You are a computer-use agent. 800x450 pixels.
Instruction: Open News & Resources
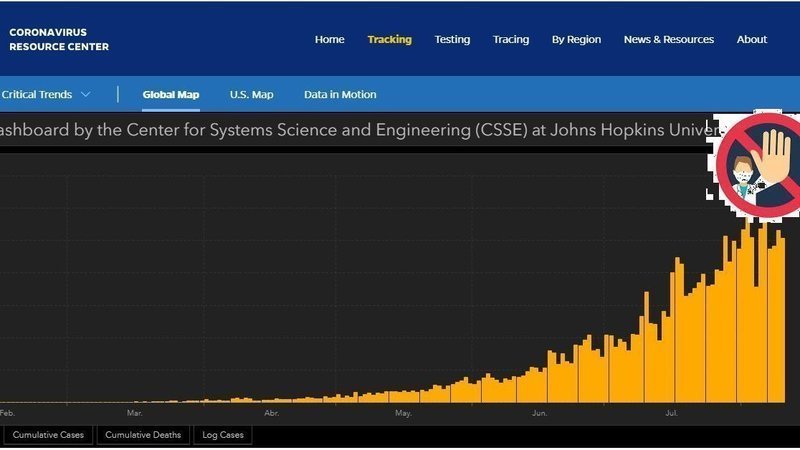[x=669, y=40]
